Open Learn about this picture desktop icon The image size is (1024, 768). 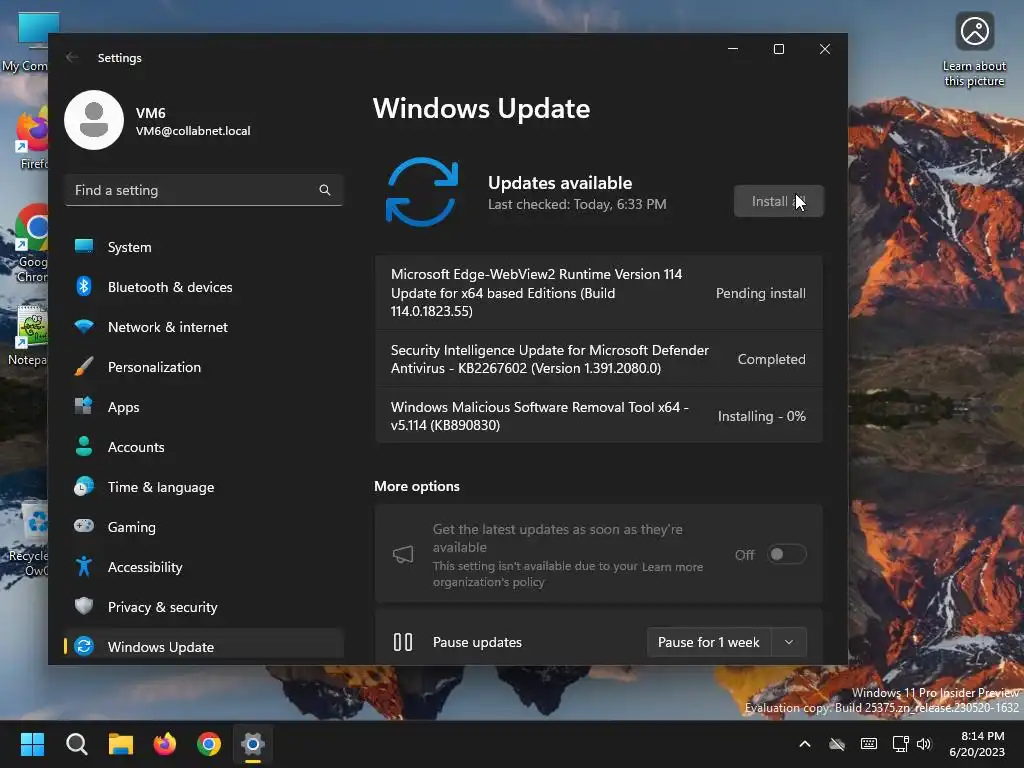point(974,50)
